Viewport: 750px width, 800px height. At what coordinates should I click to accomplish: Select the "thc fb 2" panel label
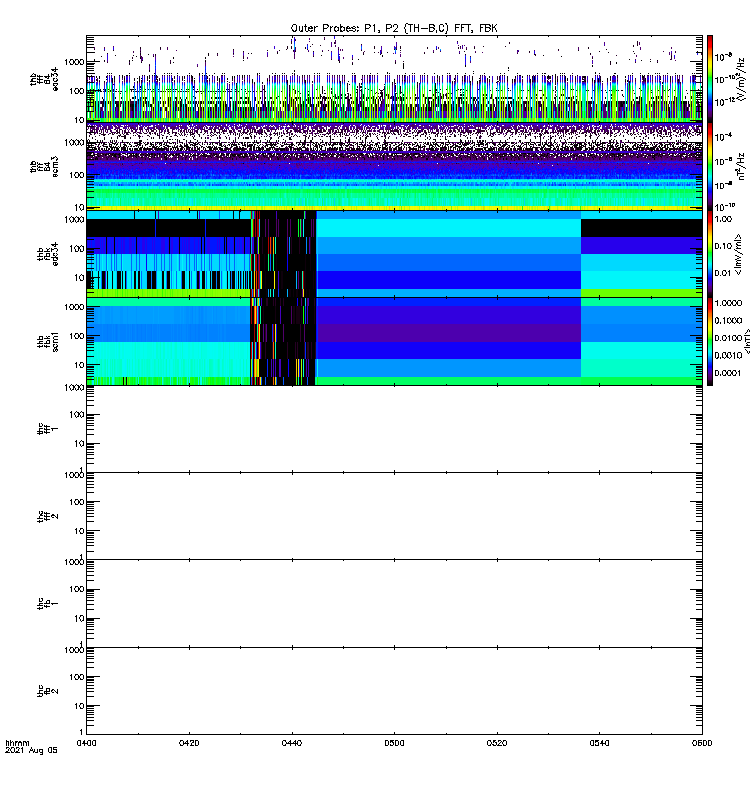(x=48, y=691)
